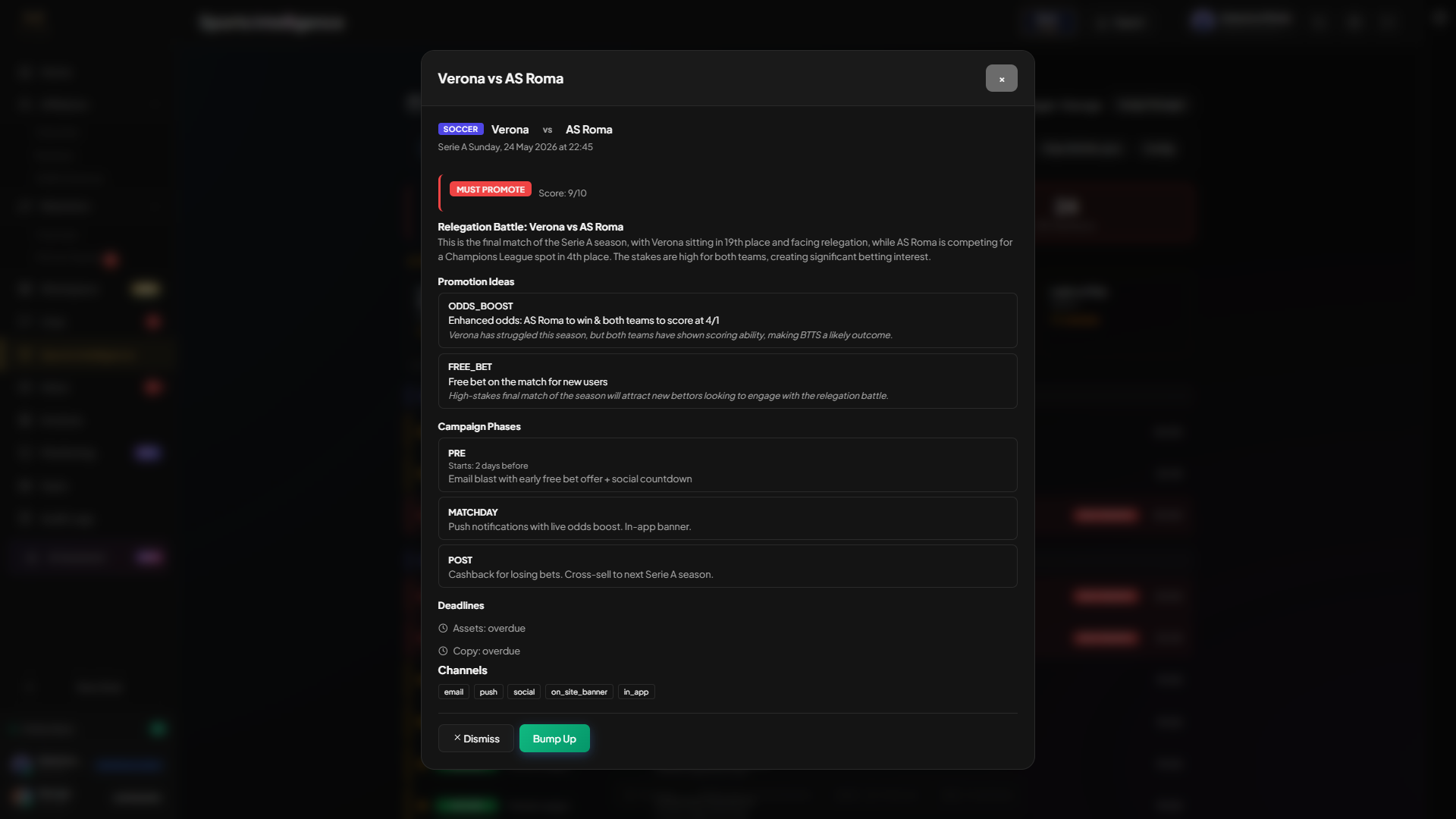Click the clock icon beside Assets deadline

coord(443,628)
